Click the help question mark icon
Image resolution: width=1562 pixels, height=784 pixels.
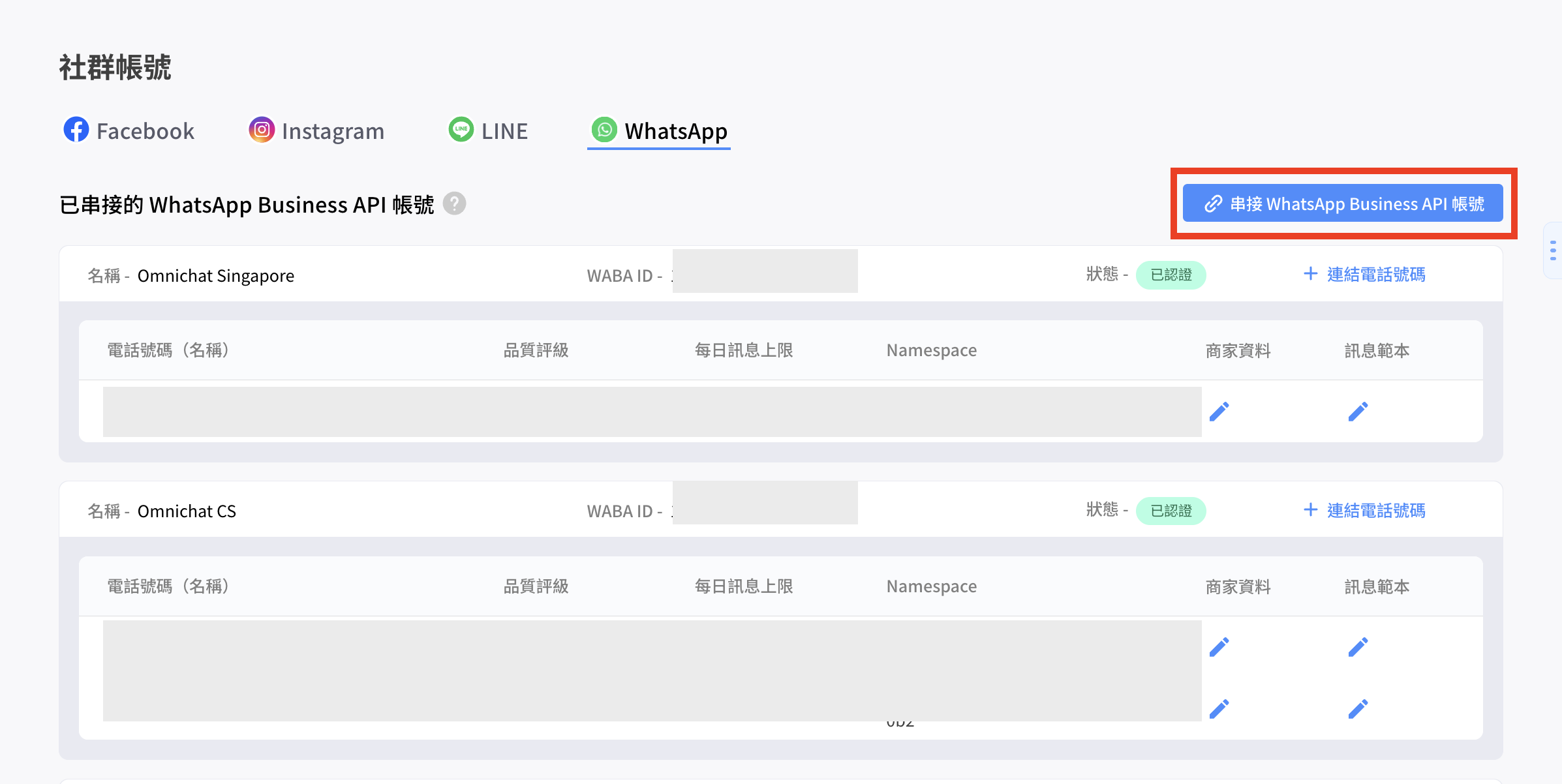pos(454,204)
